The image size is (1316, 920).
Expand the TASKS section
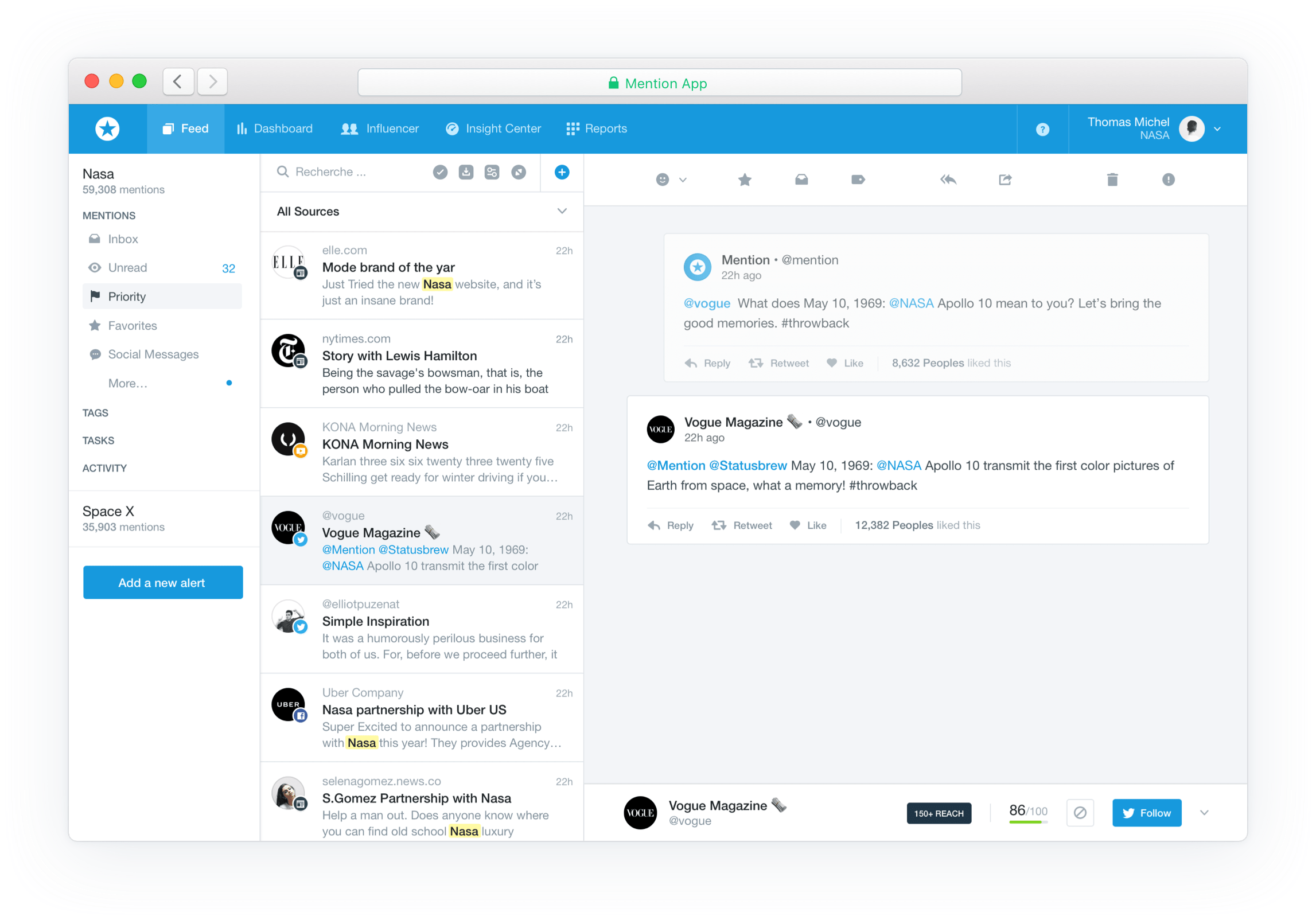[x=98, y=440]
